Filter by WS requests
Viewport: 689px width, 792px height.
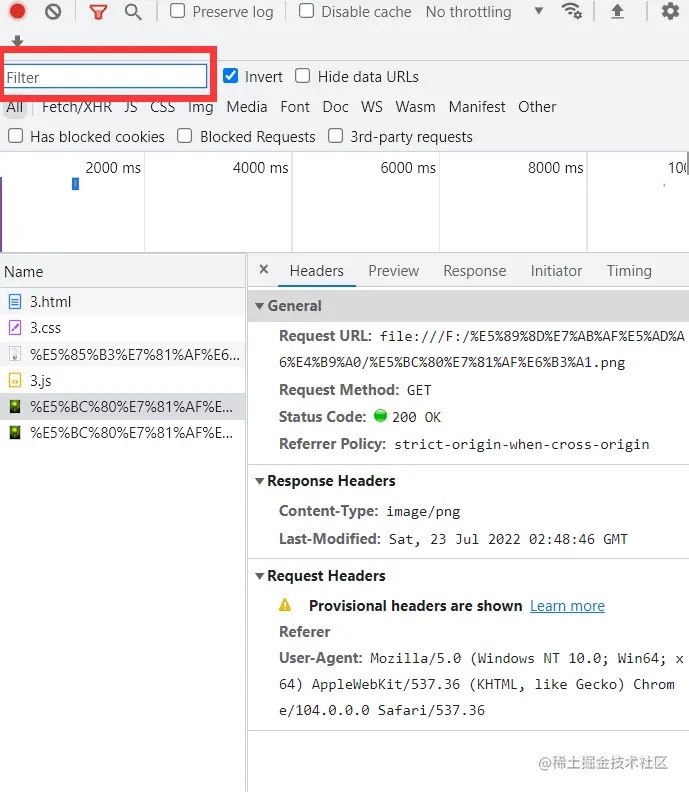372,107
